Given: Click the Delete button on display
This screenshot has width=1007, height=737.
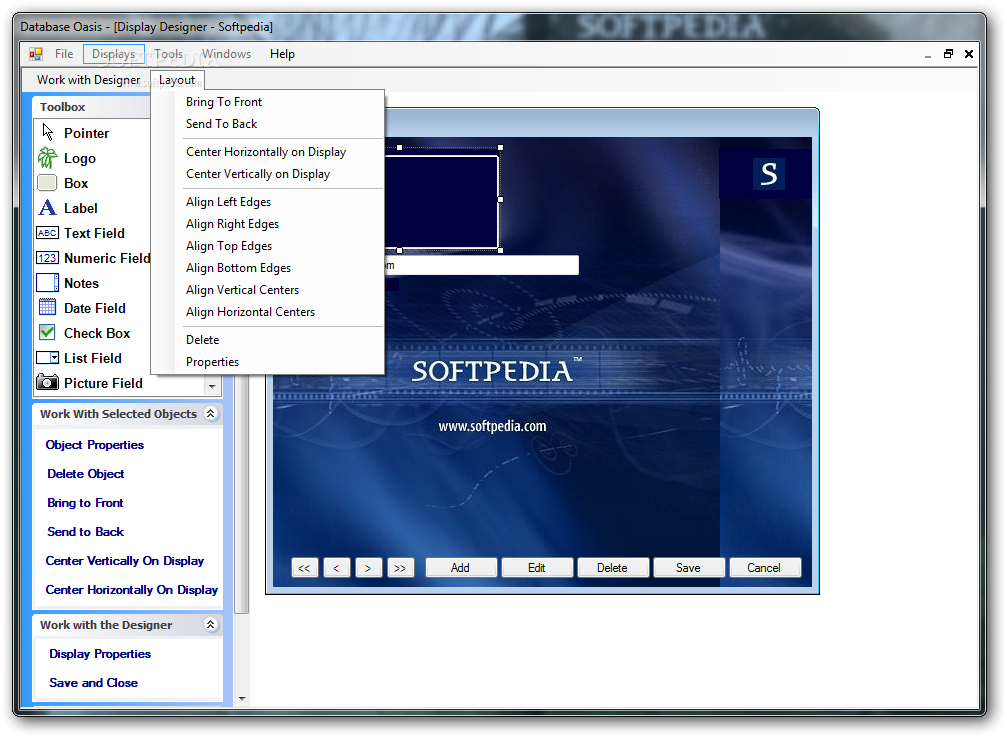Looking at the screenshot, I should pyautogui.click(x=612, y=568).
